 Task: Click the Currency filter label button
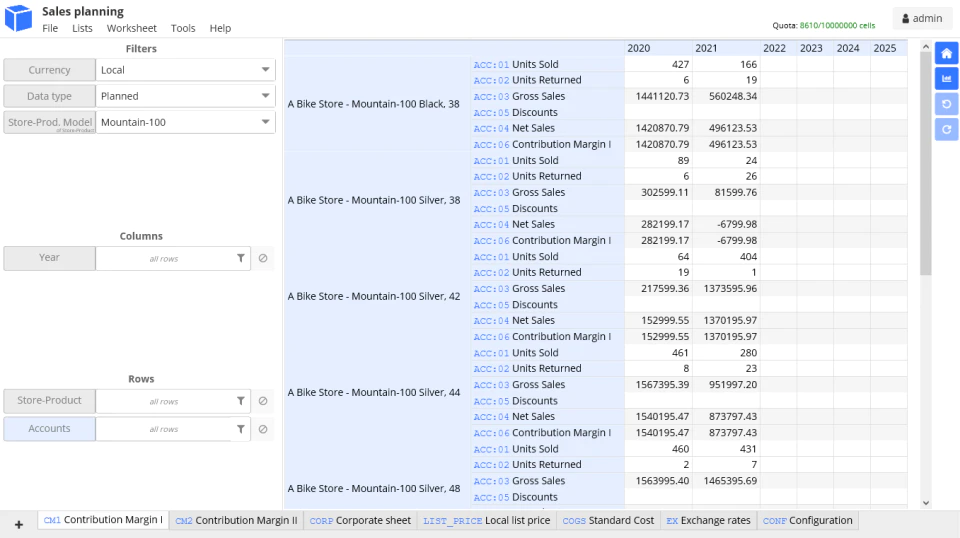coord(50,70)
